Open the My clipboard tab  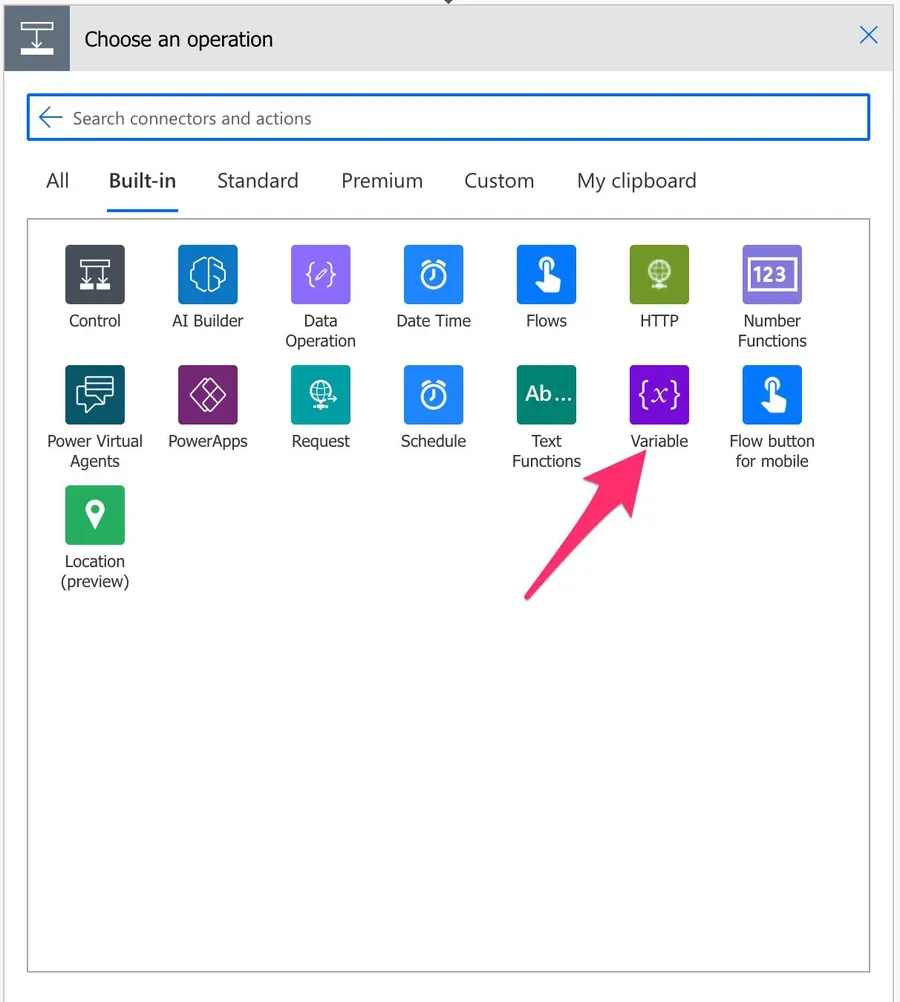pos(636,181)
